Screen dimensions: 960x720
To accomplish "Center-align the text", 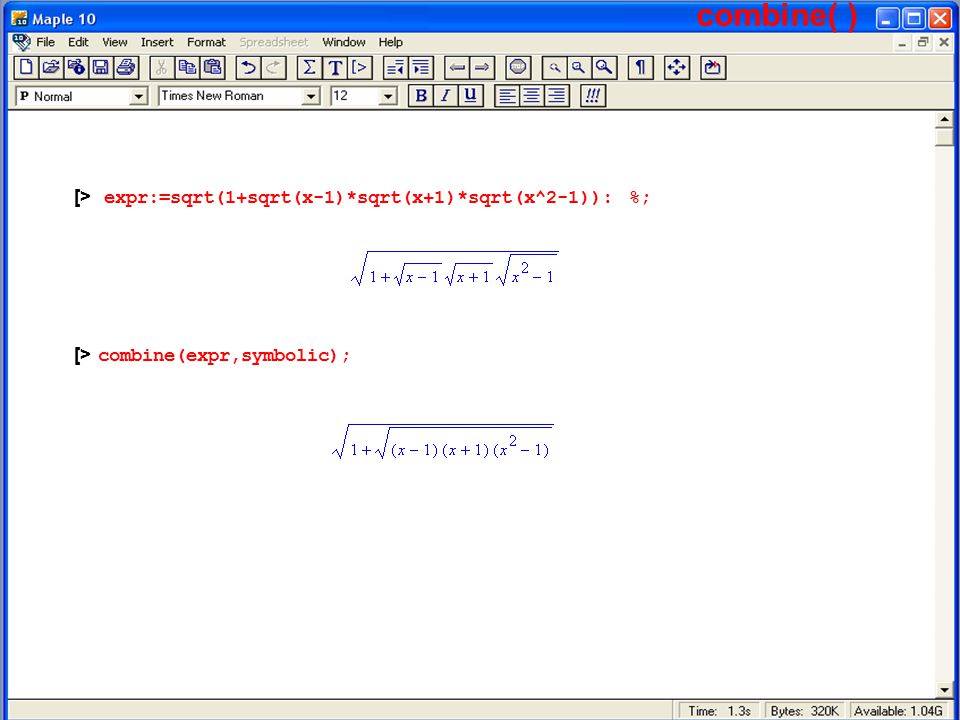I will [x=531, y=96].
